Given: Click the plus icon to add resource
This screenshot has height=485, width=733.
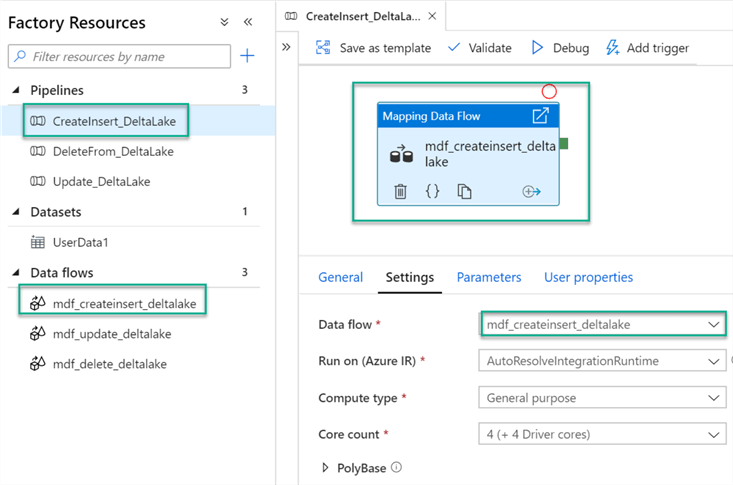Looking at the screenshot, I should (x=248, y=56).
